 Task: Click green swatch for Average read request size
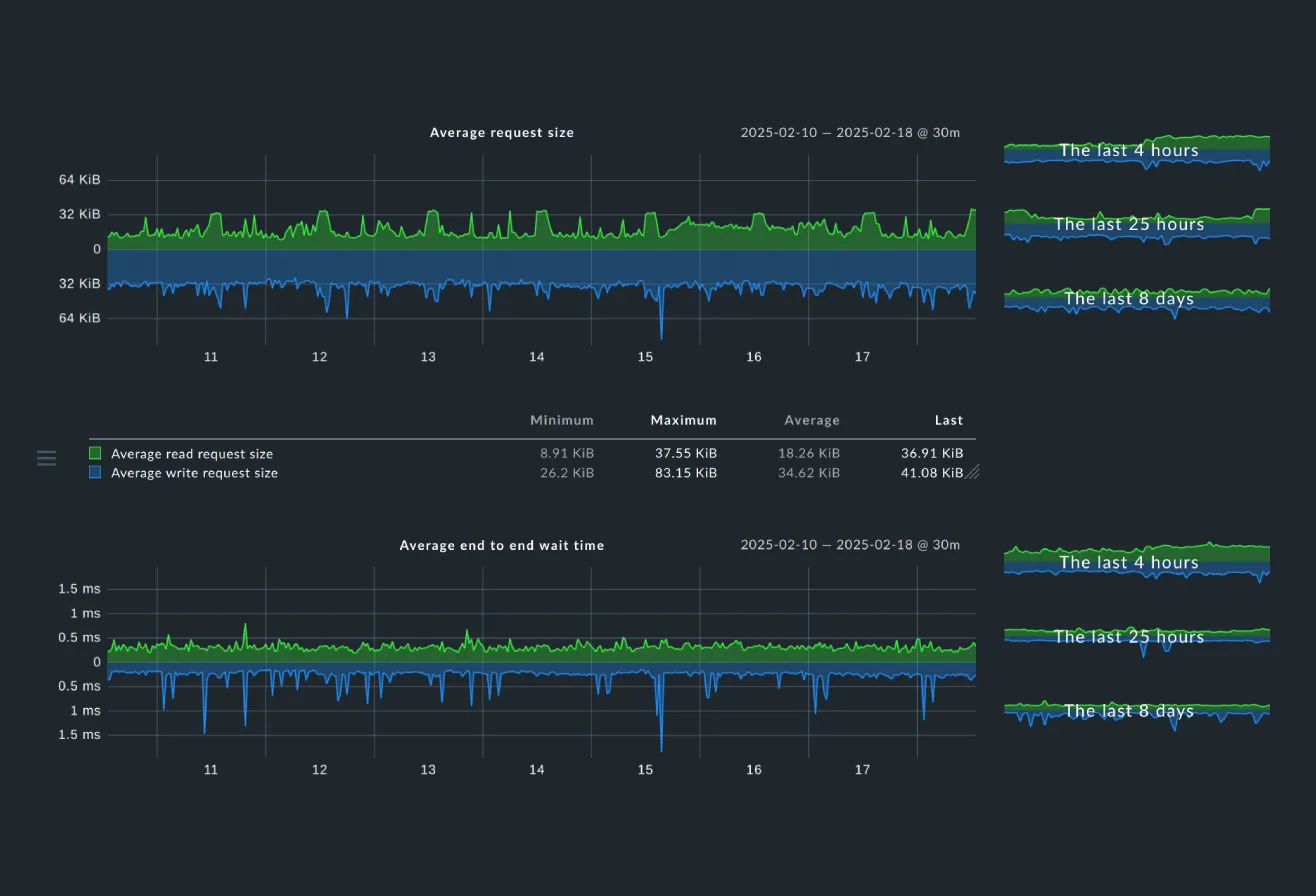(x=95, y=453)
